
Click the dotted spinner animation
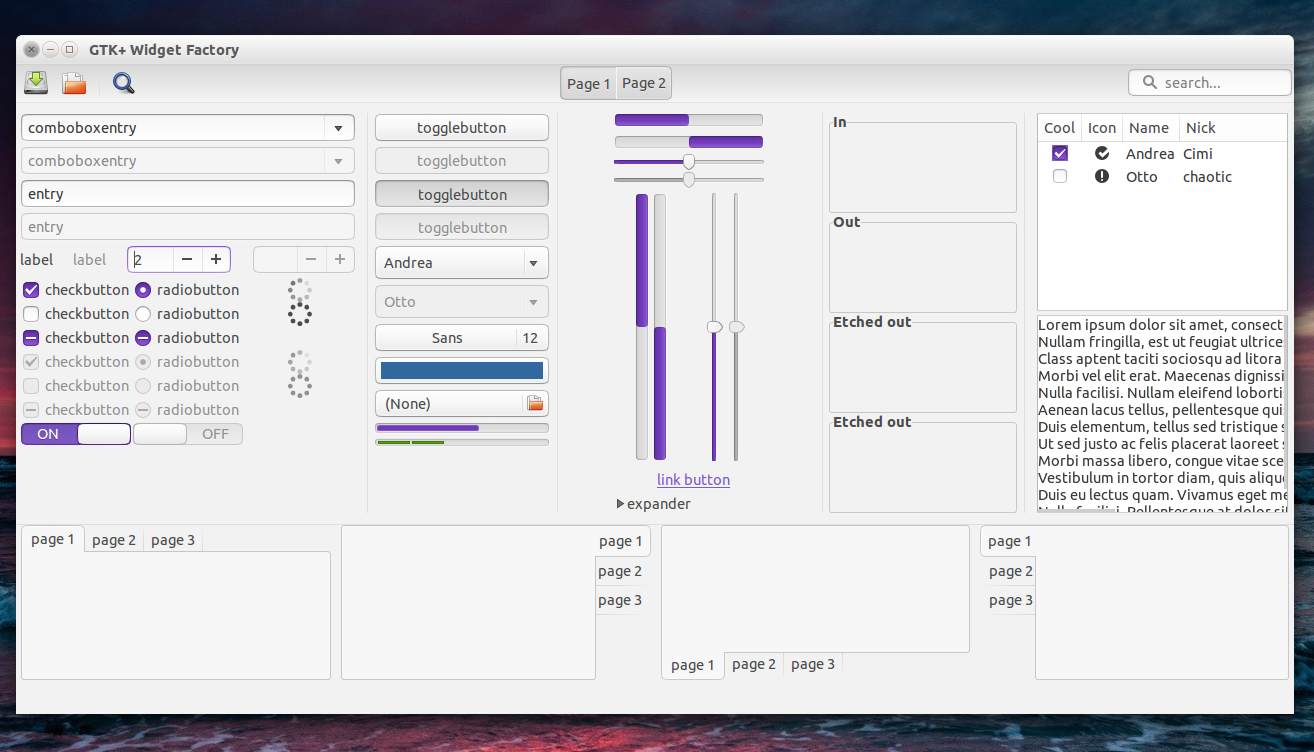pyautogui.click(x=299, y=302)
